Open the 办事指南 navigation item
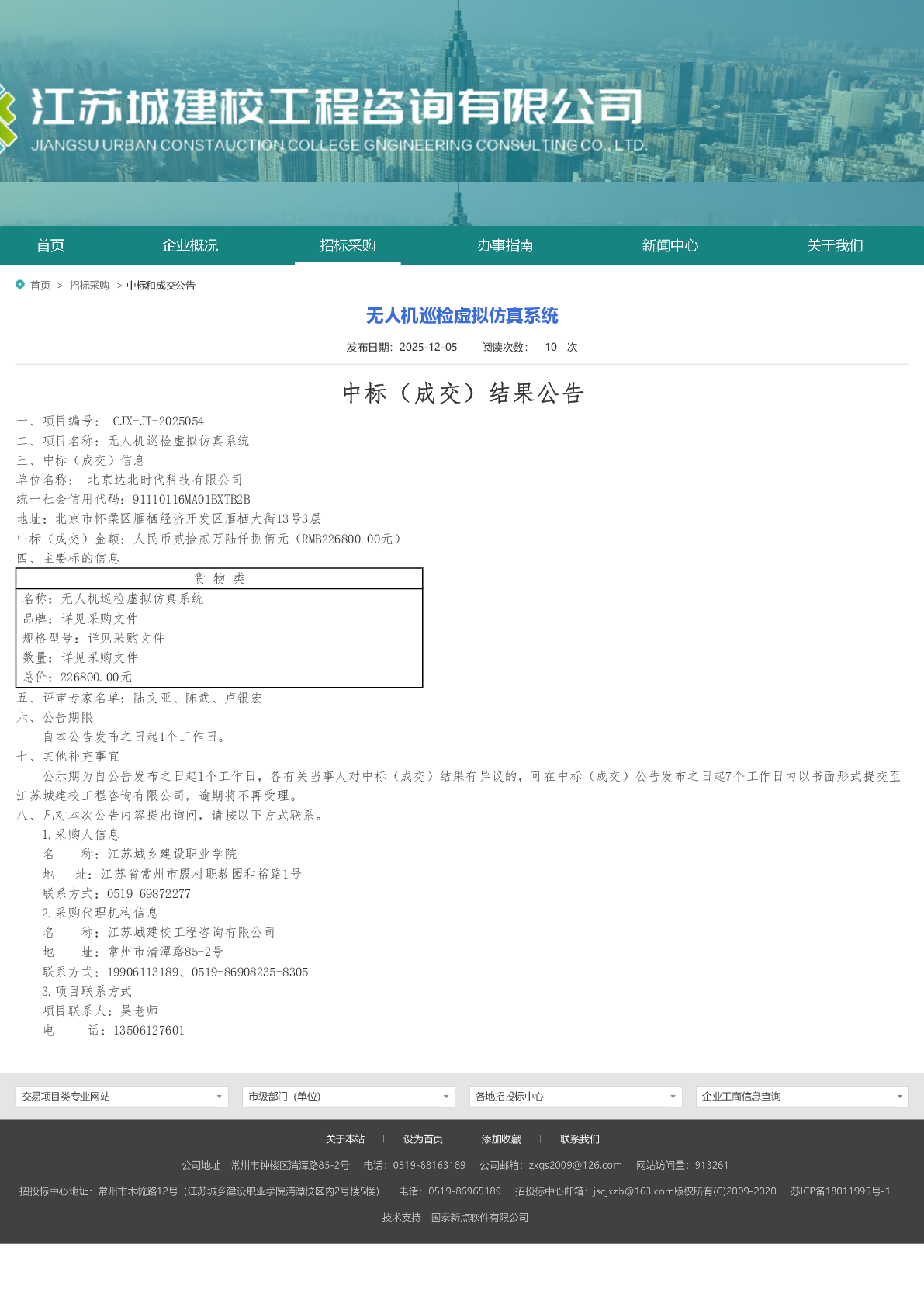 (x=505, y=246)
